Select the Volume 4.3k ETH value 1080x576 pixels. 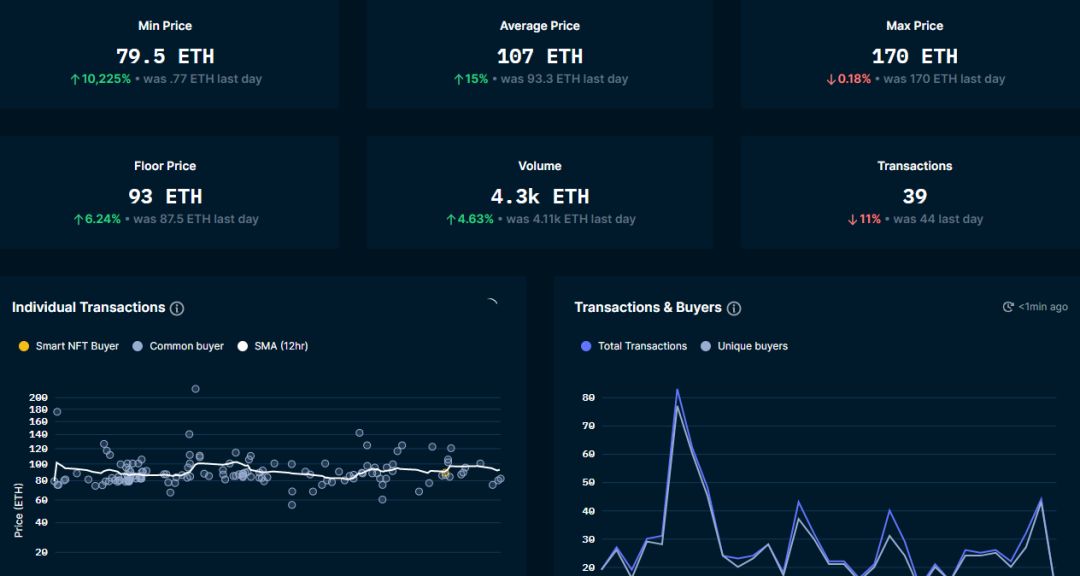(540, 196)
